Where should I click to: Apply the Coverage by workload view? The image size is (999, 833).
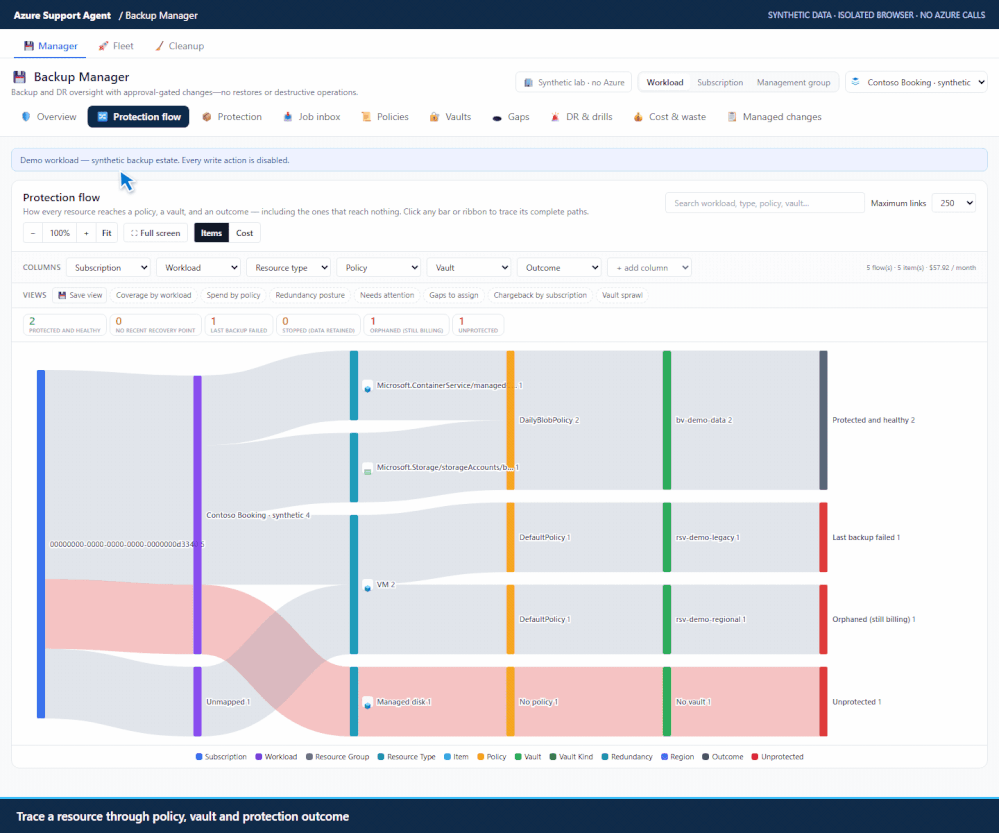tap(154, 295)
